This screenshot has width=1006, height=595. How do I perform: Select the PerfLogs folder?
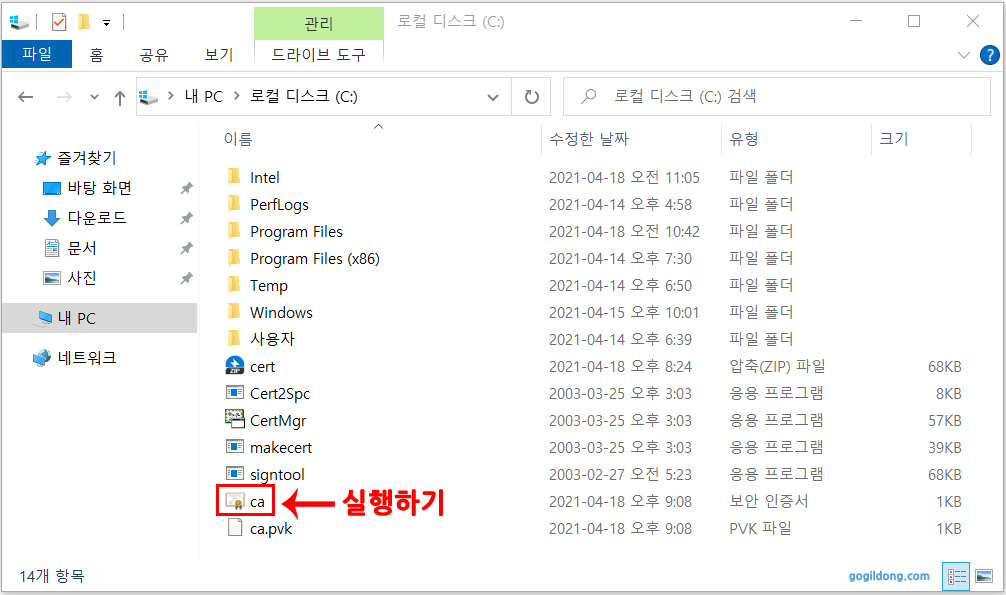pos(279,205)
